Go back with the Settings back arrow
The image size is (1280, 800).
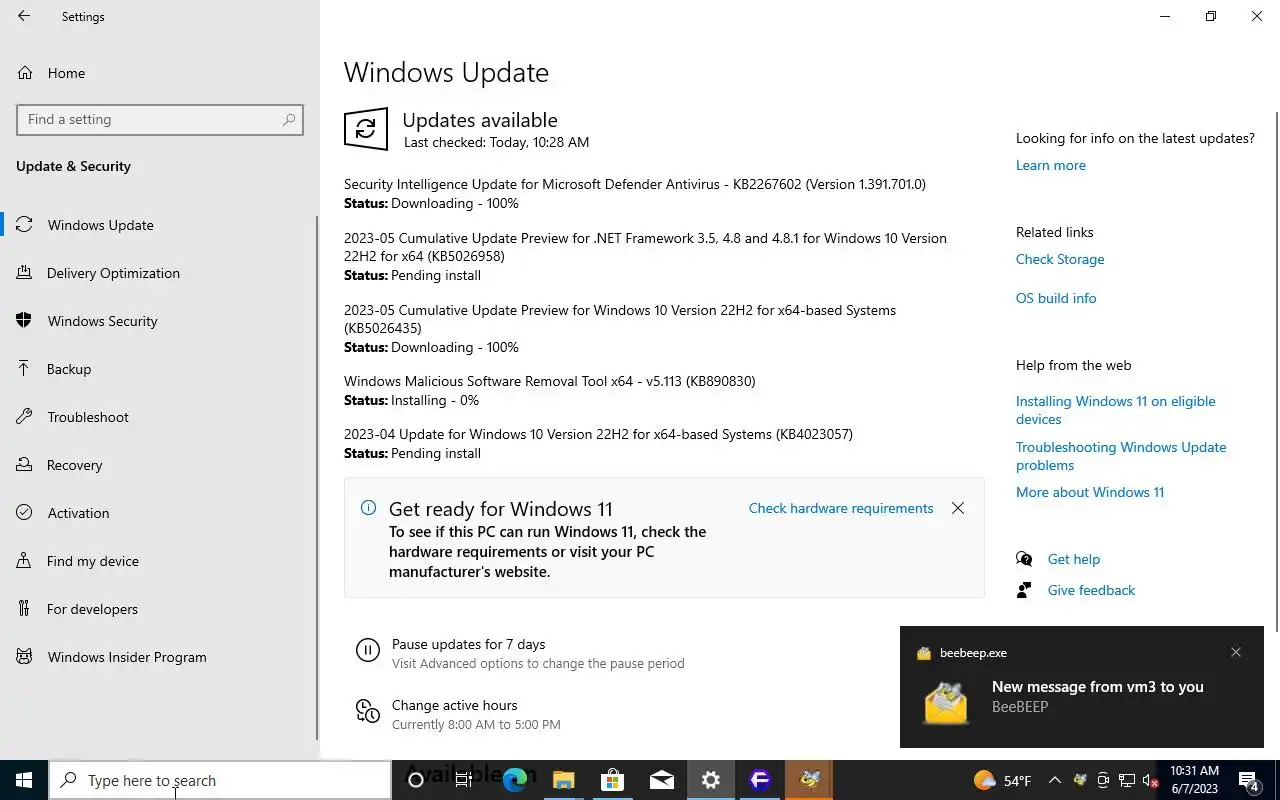click(x=24, y=17)
